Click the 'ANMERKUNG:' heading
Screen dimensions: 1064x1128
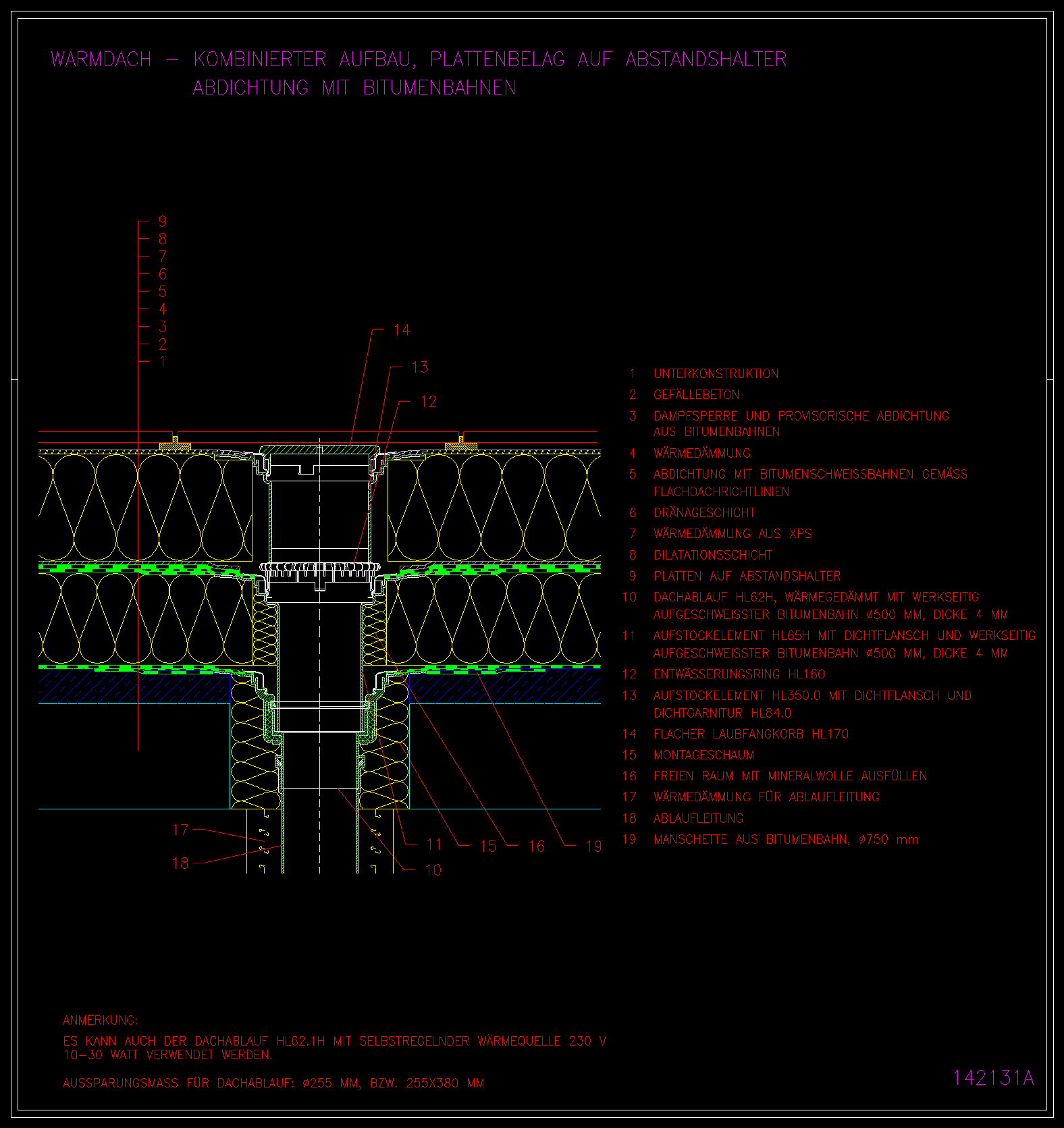pos(100,1020)
